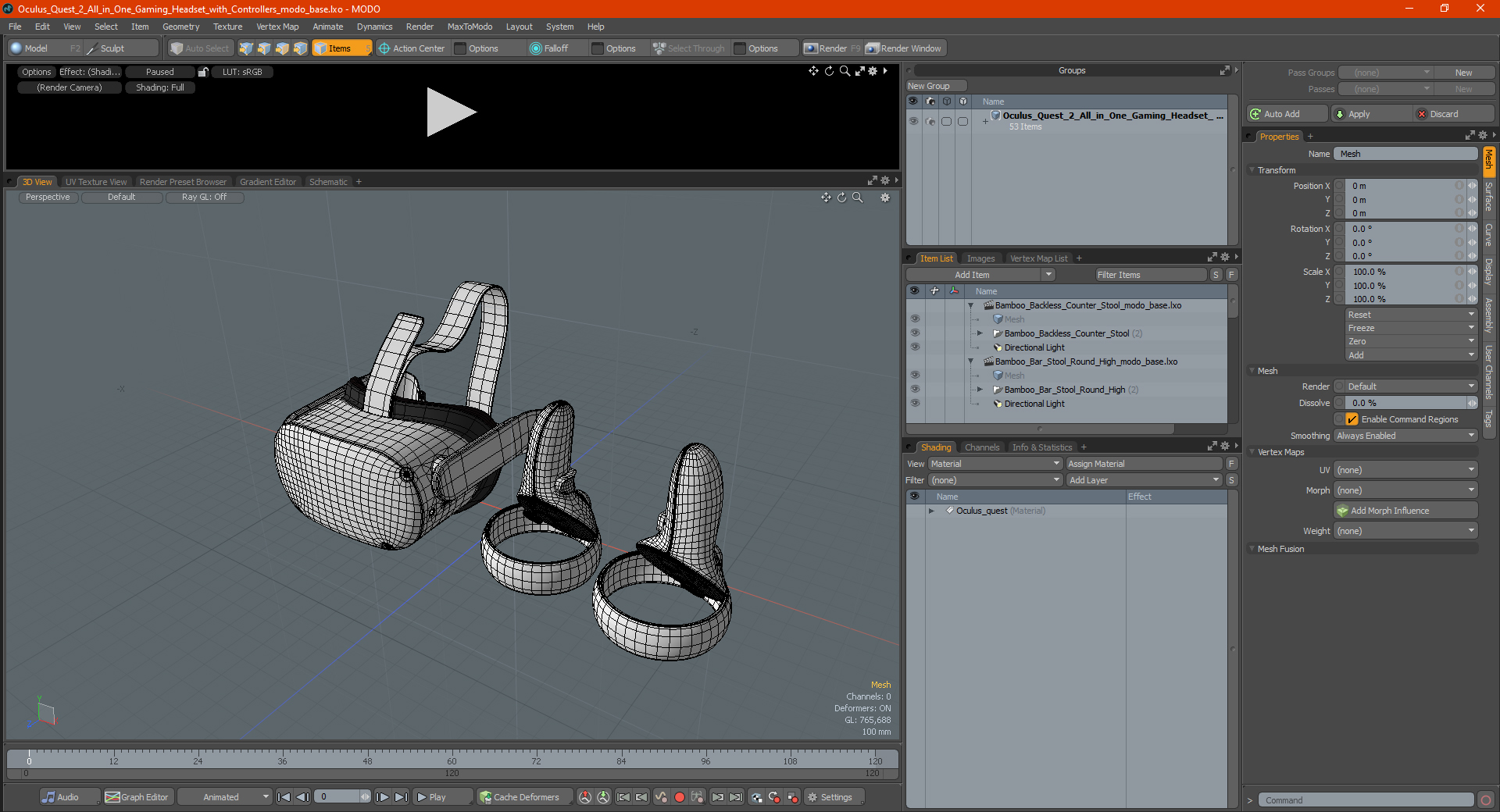This screenshot has width=1500, height=812.
Task: Click the Filter Items field
Action: click(x=1150, y=275)
